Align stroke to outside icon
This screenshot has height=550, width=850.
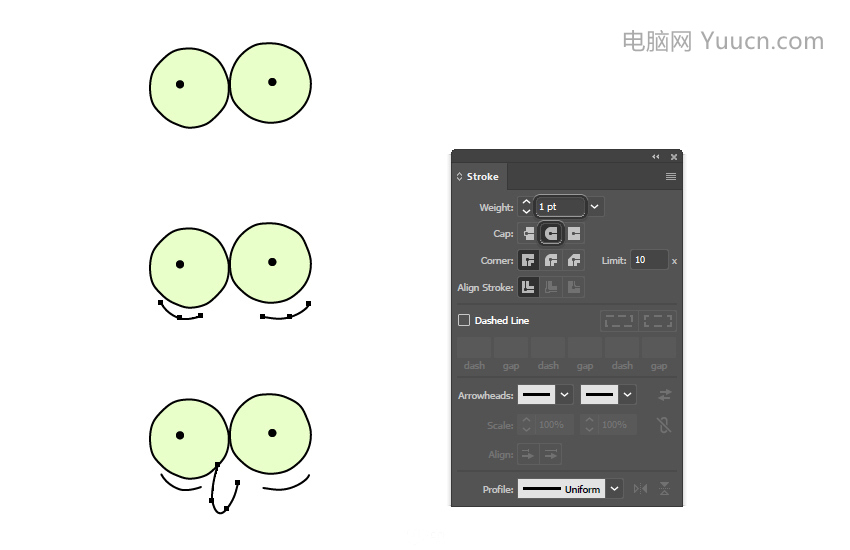click(574, 287)
